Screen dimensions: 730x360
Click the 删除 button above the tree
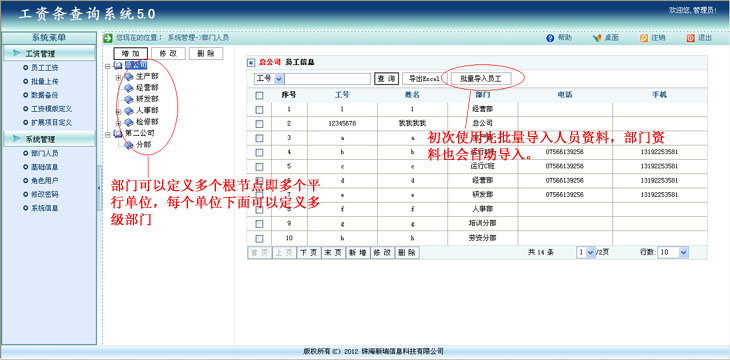click(206, 54)
